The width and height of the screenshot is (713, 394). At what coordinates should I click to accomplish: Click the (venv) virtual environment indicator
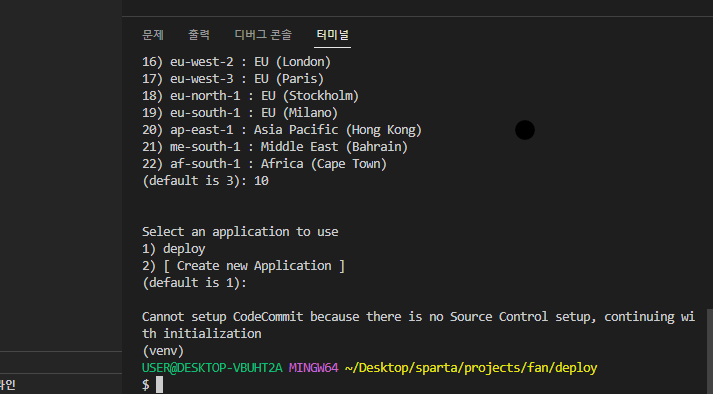pos(163,351)
